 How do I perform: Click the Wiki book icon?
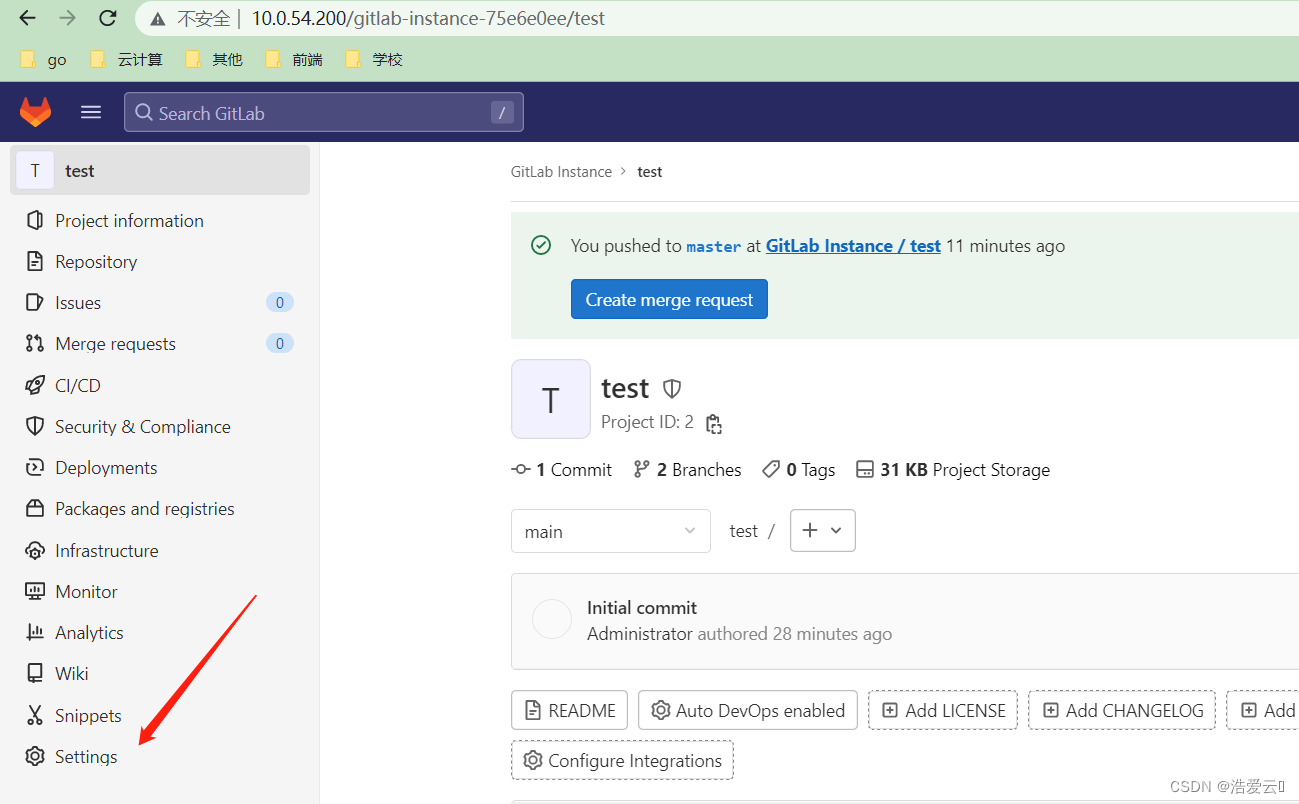click(x=35, y=673)
